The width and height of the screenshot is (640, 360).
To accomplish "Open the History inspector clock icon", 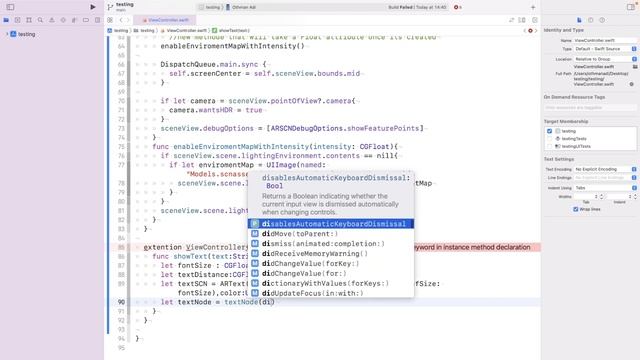I will [591, 20].
